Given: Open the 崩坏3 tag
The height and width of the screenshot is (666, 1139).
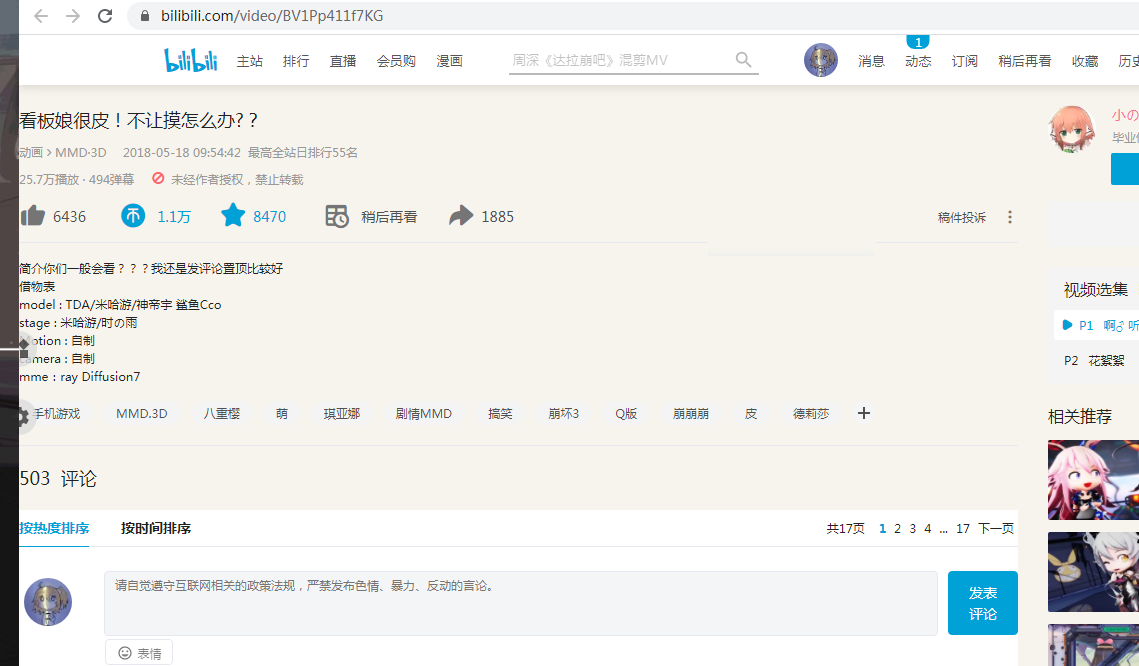Looking at the screenshot, I should (x=563, y=413).
